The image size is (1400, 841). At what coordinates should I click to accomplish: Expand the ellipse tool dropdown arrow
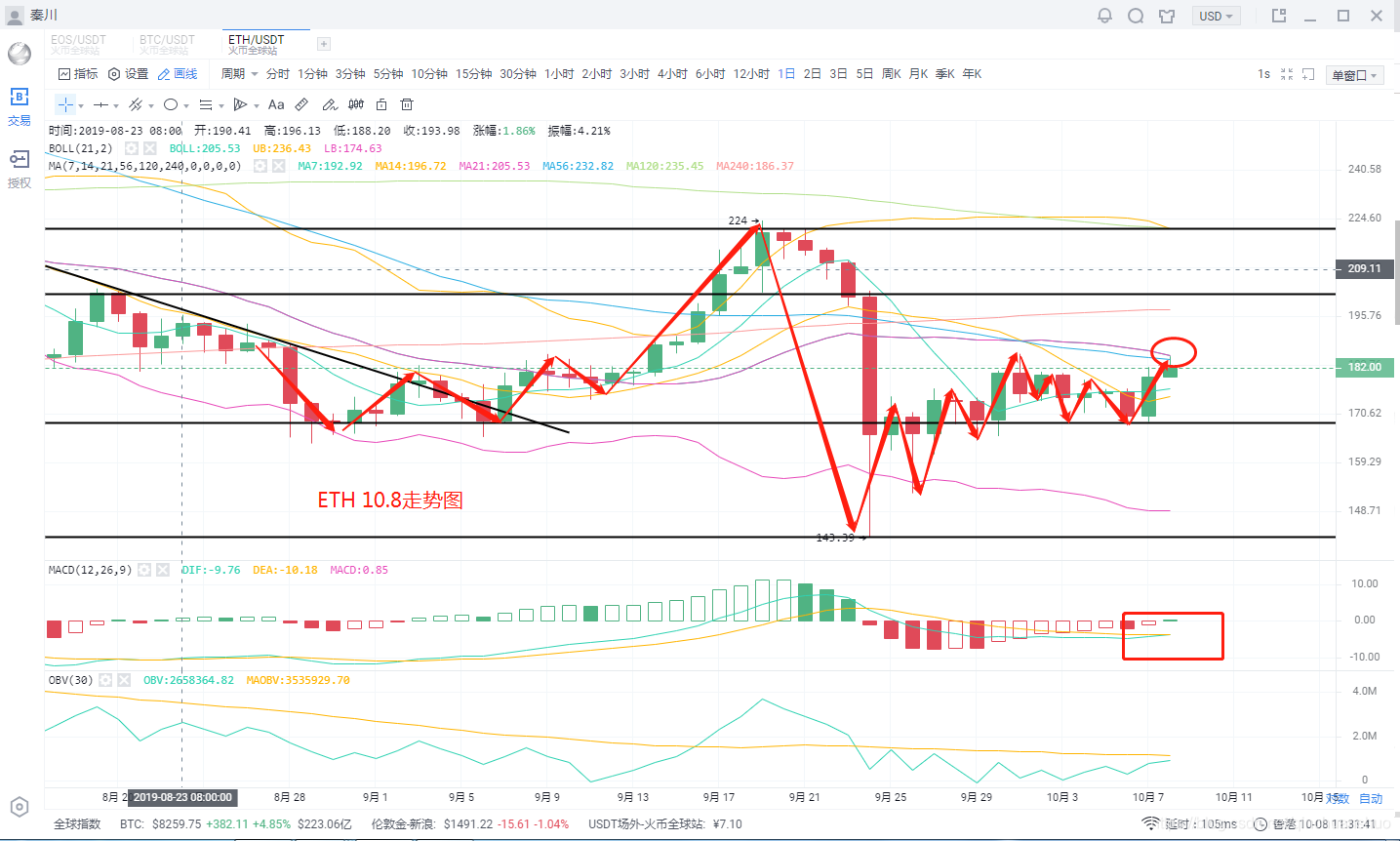tap(186, 105)
